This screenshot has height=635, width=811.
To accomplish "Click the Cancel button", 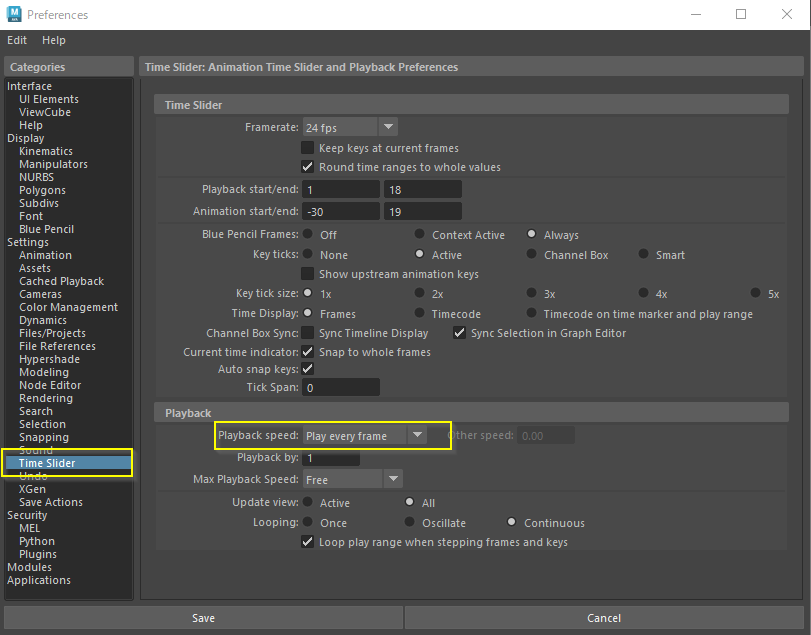I will 604,618.
